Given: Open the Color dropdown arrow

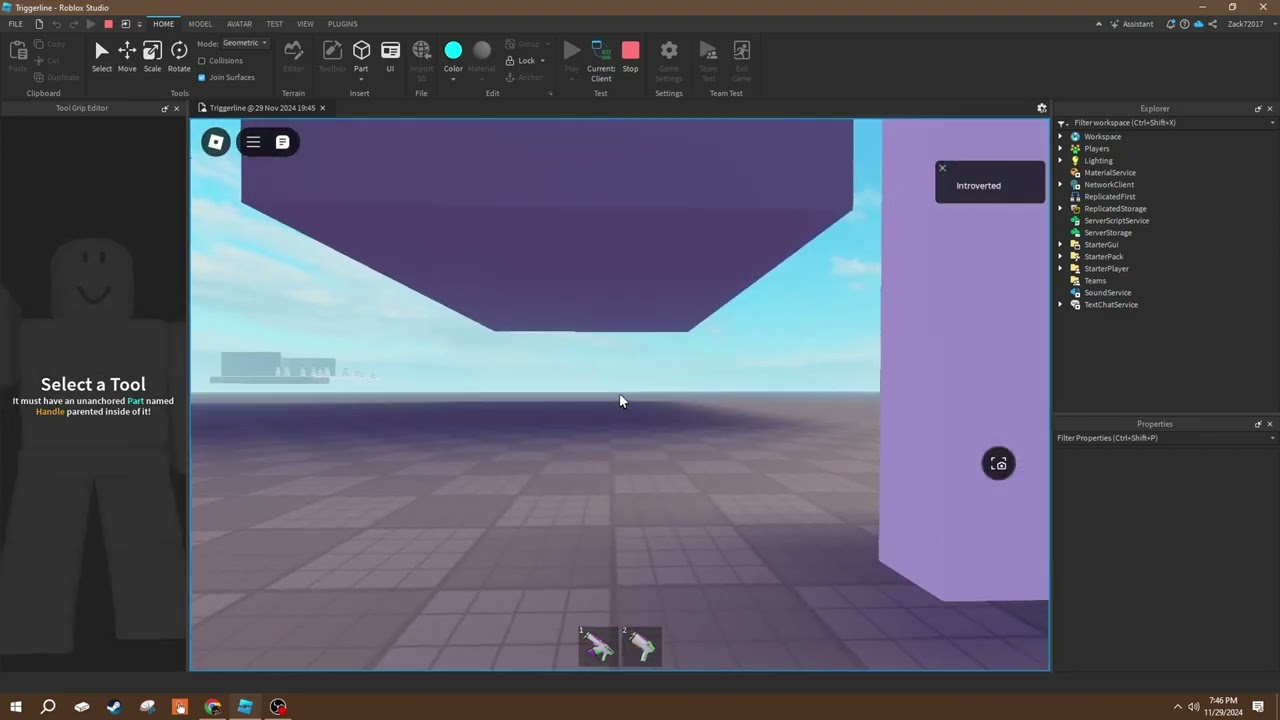Looking at the screenshot, I should pyautogui.click(x=453, y=78).
